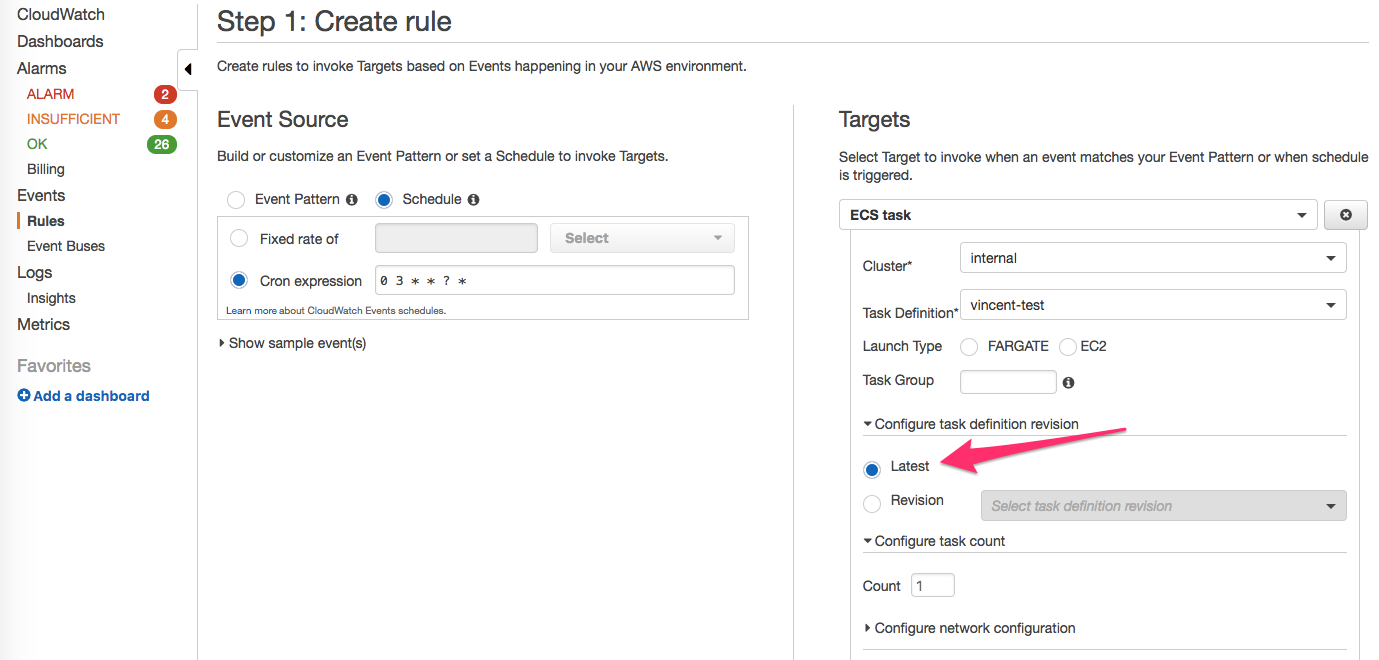Image resolution: width=1379 pixels, height=660 pixels.
Task: Open the ECS task target type dropdown
Action: 1078,215
